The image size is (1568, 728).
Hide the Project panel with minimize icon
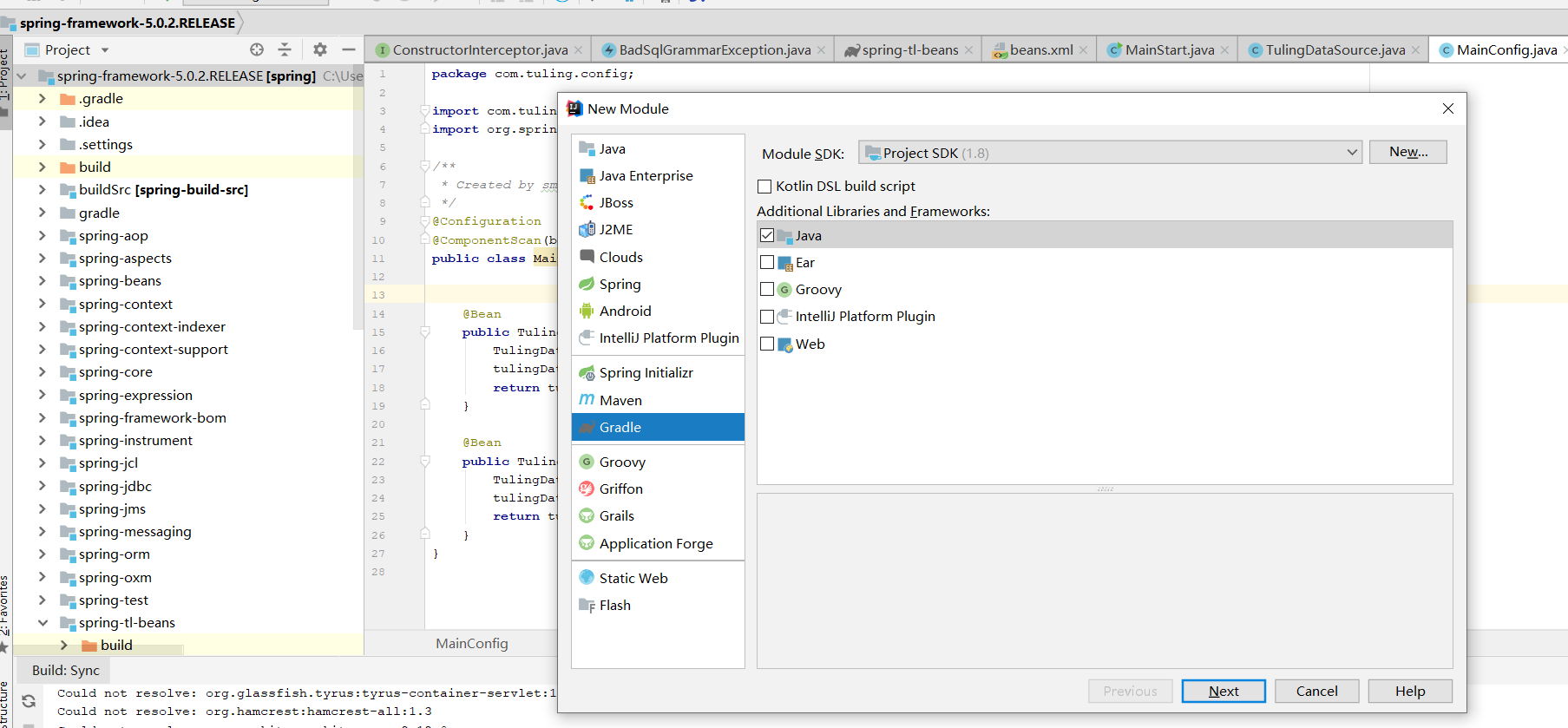[349, 49]
